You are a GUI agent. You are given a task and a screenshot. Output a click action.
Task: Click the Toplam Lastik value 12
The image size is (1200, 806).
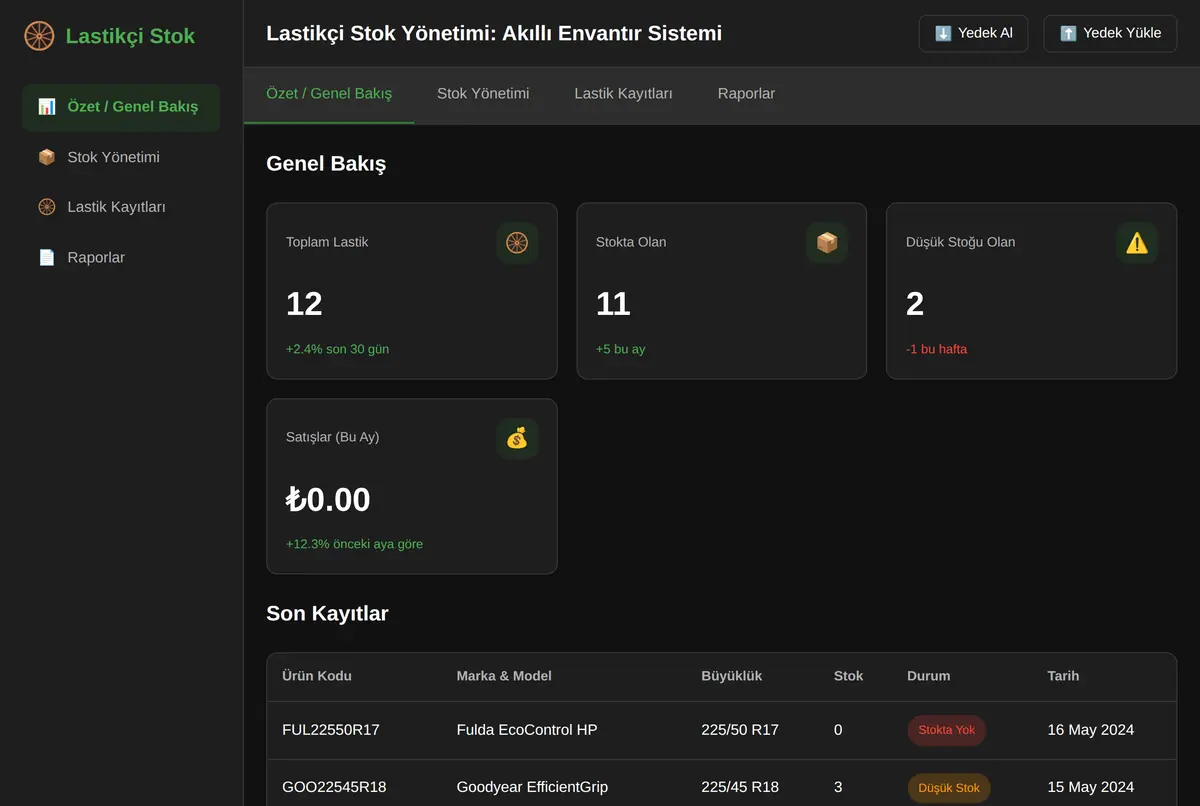(304, 304)
